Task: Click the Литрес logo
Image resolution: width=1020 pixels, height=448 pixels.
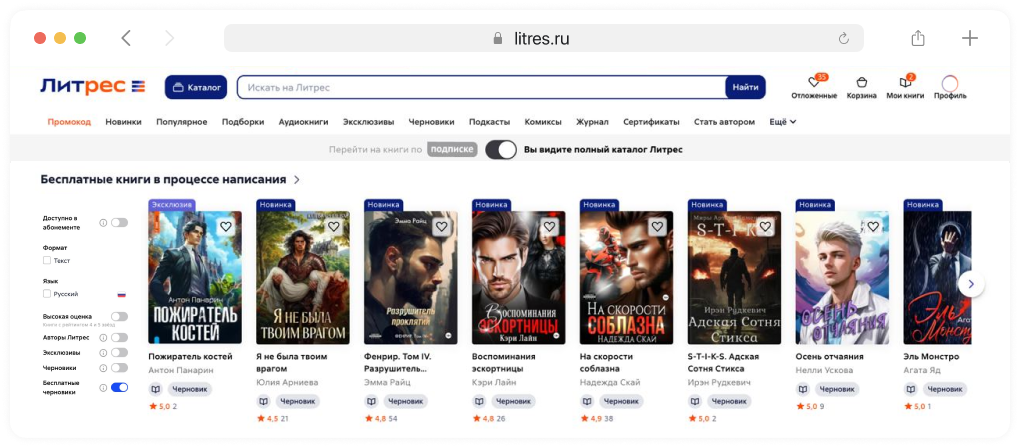Action: click(92, 86)
